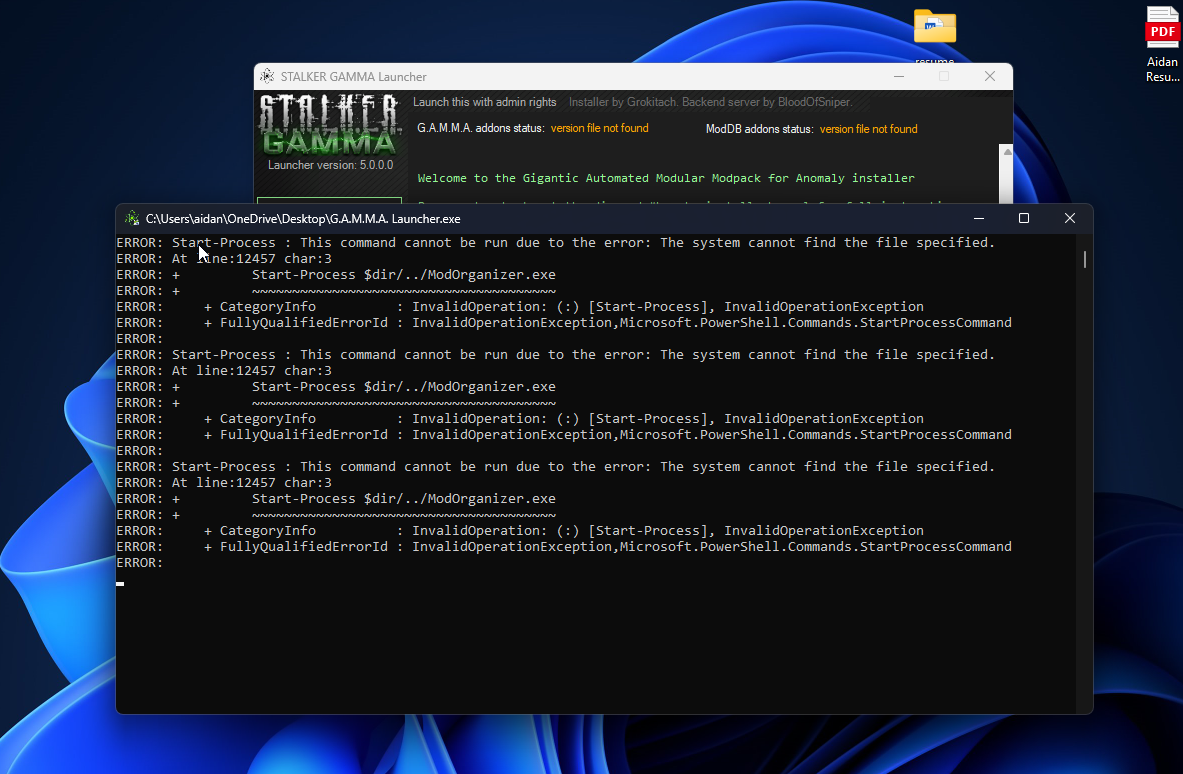Click the green-outlined button below the logo
The height and width of the screenshot is (774, 1183).
330,201
